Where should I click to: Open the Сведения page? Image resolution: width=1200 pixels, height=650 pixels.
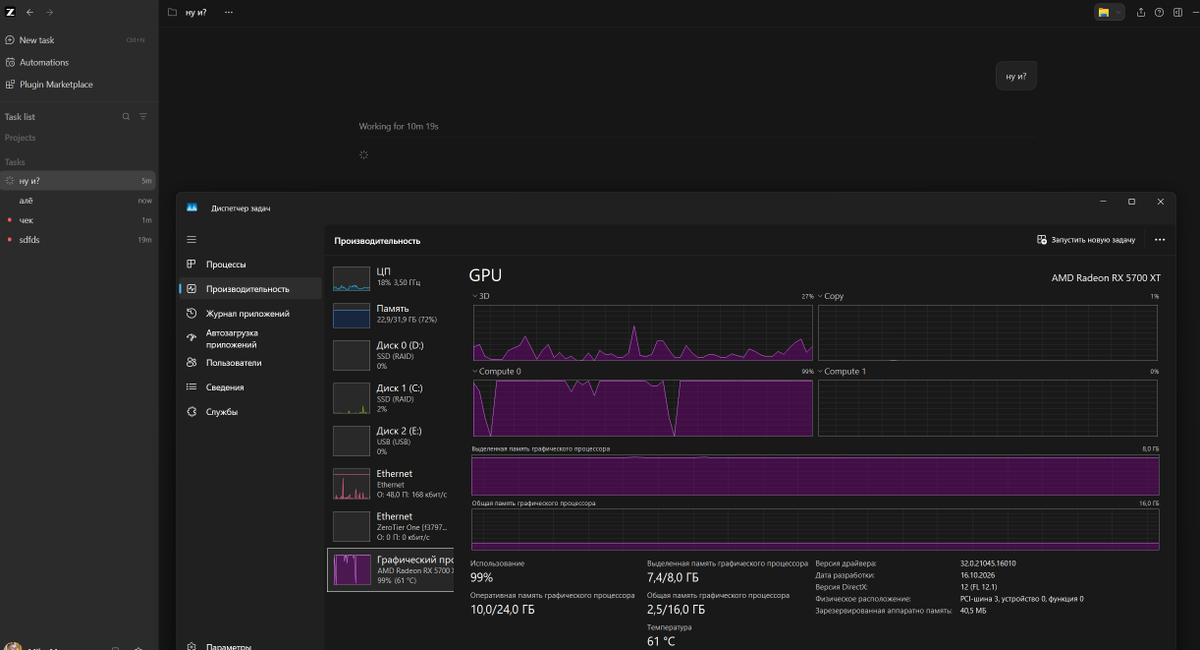pos(251,387)
